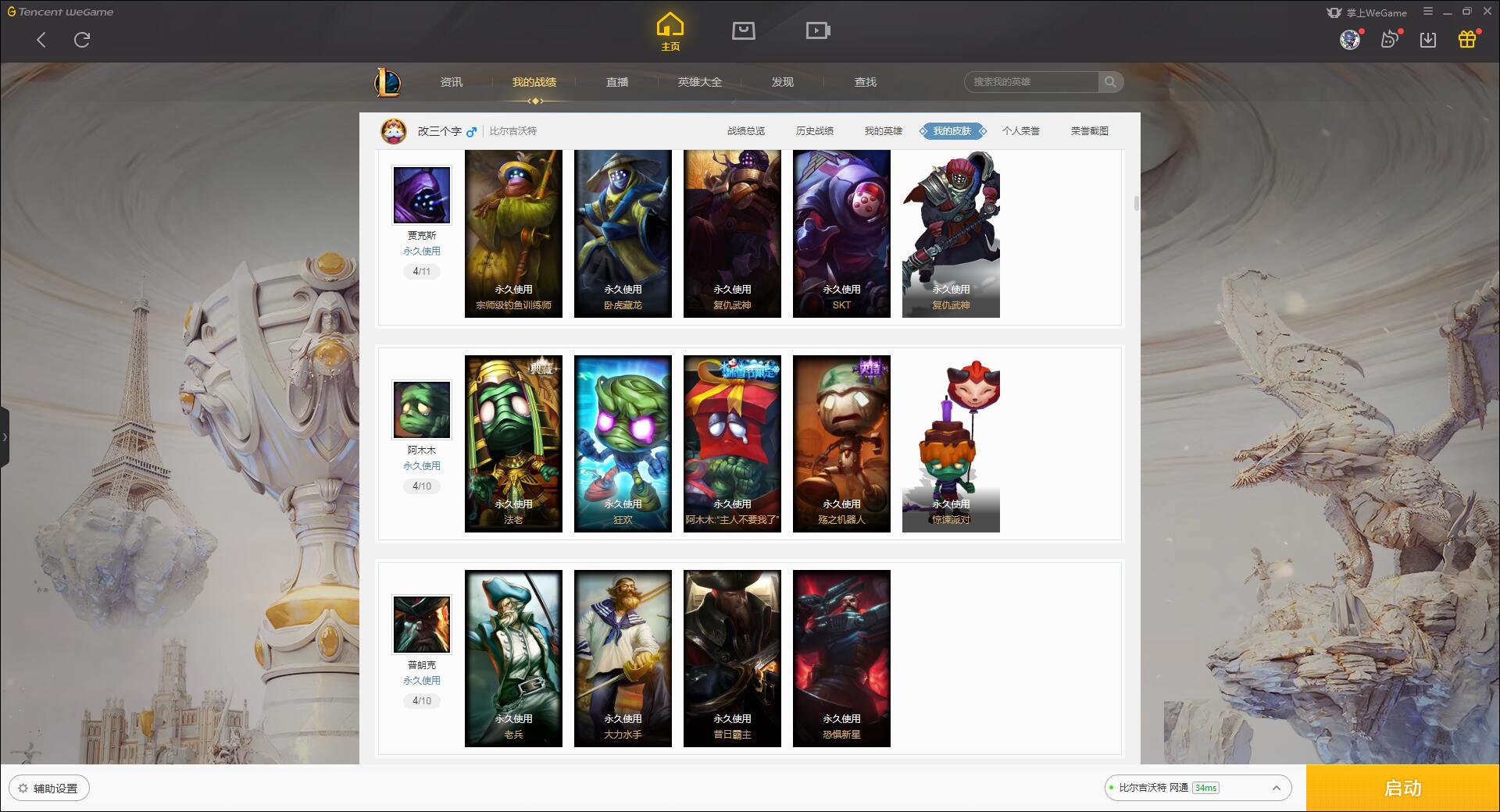1500x812 pixels.
Task: Click the 34ms latency indicator
Action: [1206, 788]
